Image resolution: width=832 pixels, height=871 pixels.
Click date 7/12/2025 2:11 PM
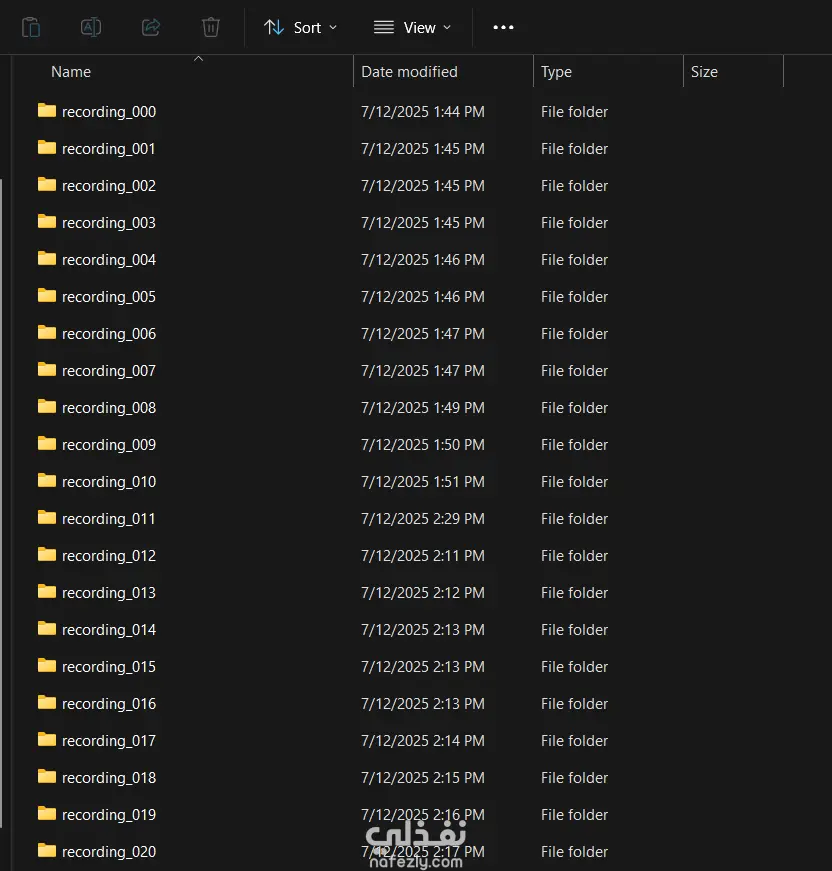423,555
